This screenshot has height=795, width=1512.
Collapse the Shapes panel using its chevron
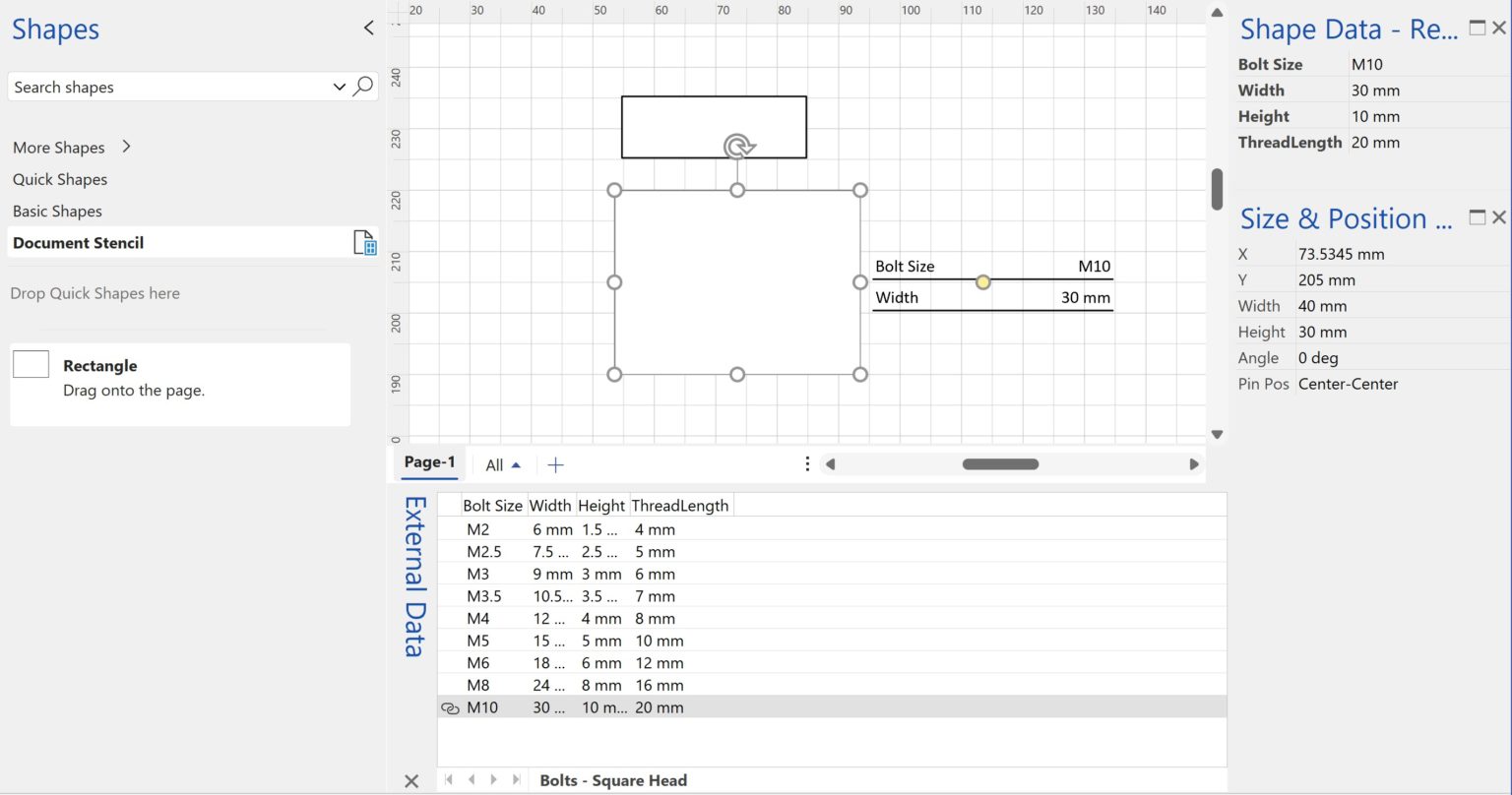coord(368,28)
